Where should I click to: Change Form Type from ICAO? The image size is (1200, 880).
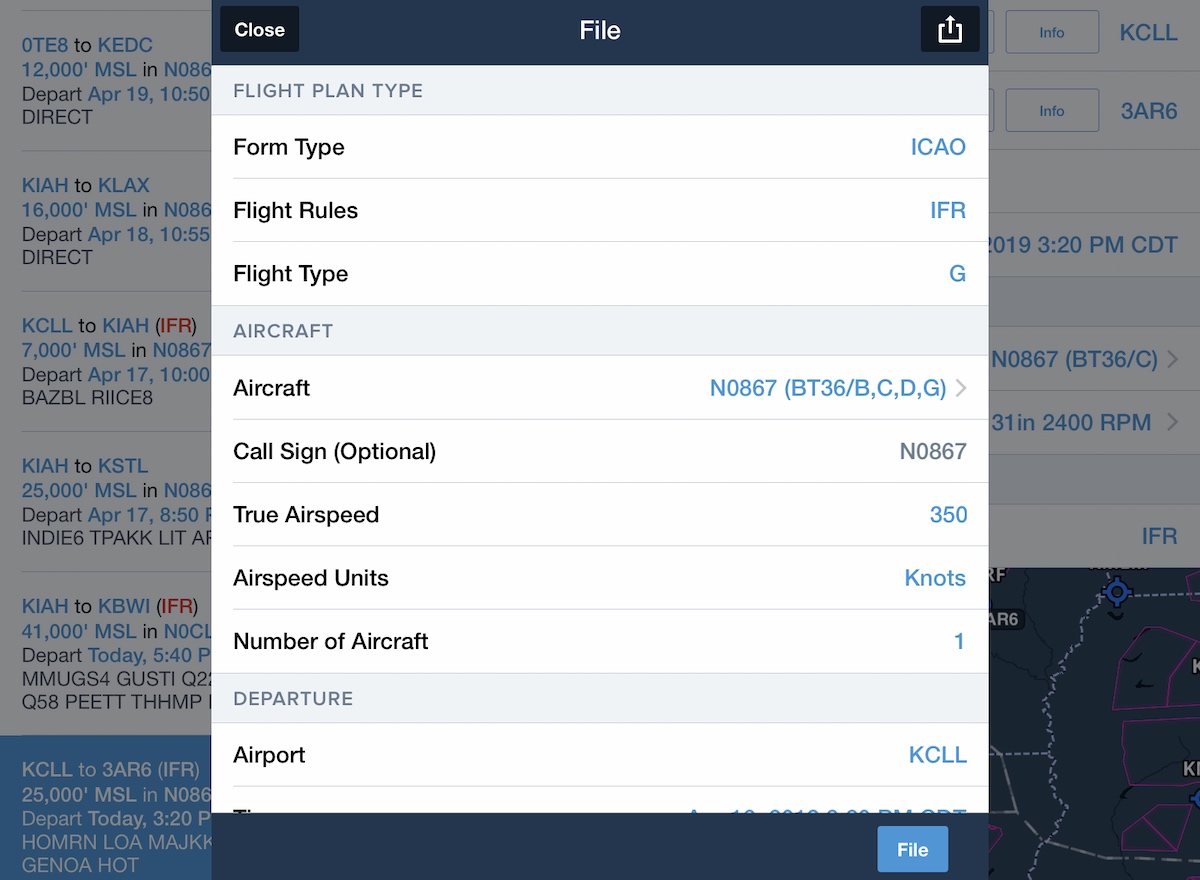click(x=600, y=147)
